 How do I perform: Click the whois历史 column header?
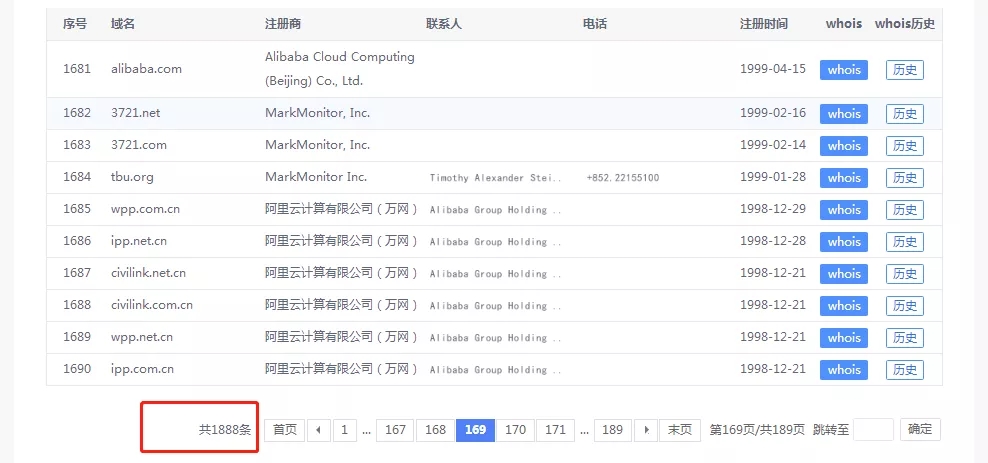[905, 24]
